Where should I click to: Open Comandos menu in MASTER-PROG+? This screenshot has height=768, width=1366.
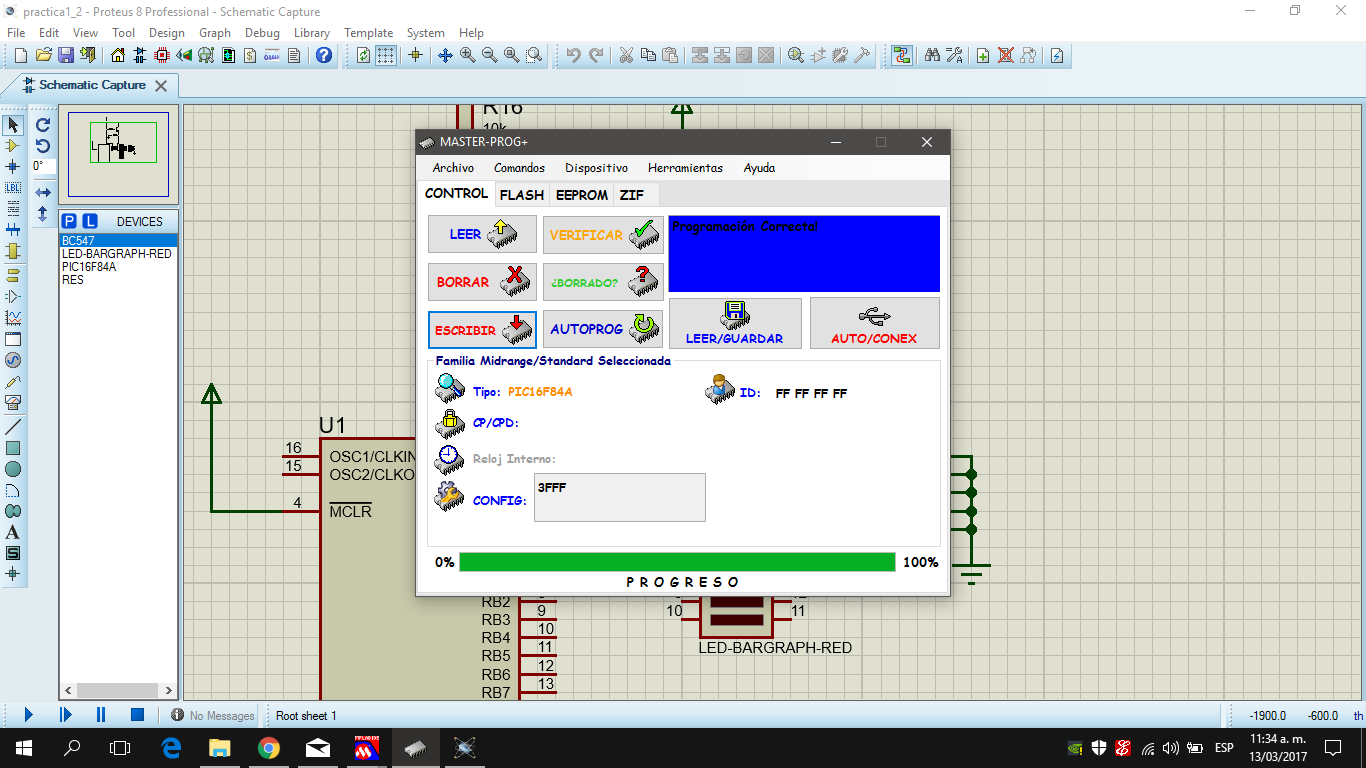[519, 168]
